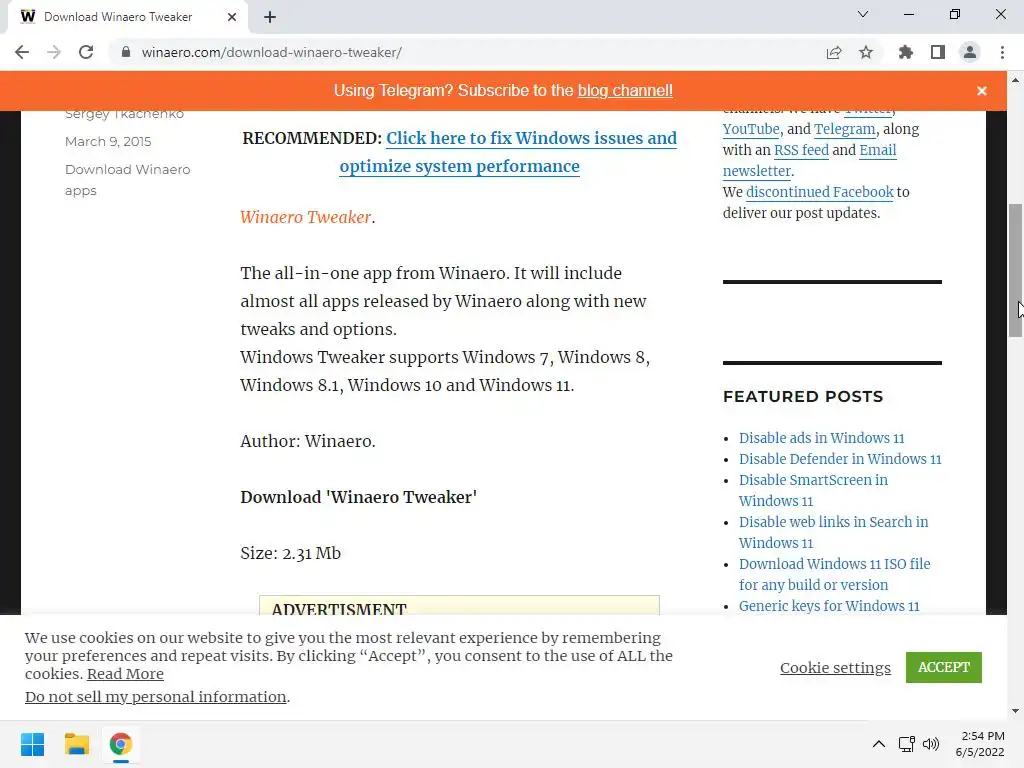Click Download 'Winaero Tweaker' heading text
Image resolution: width=1024 pixels, height=768 pixels.
tap(359, 497)
